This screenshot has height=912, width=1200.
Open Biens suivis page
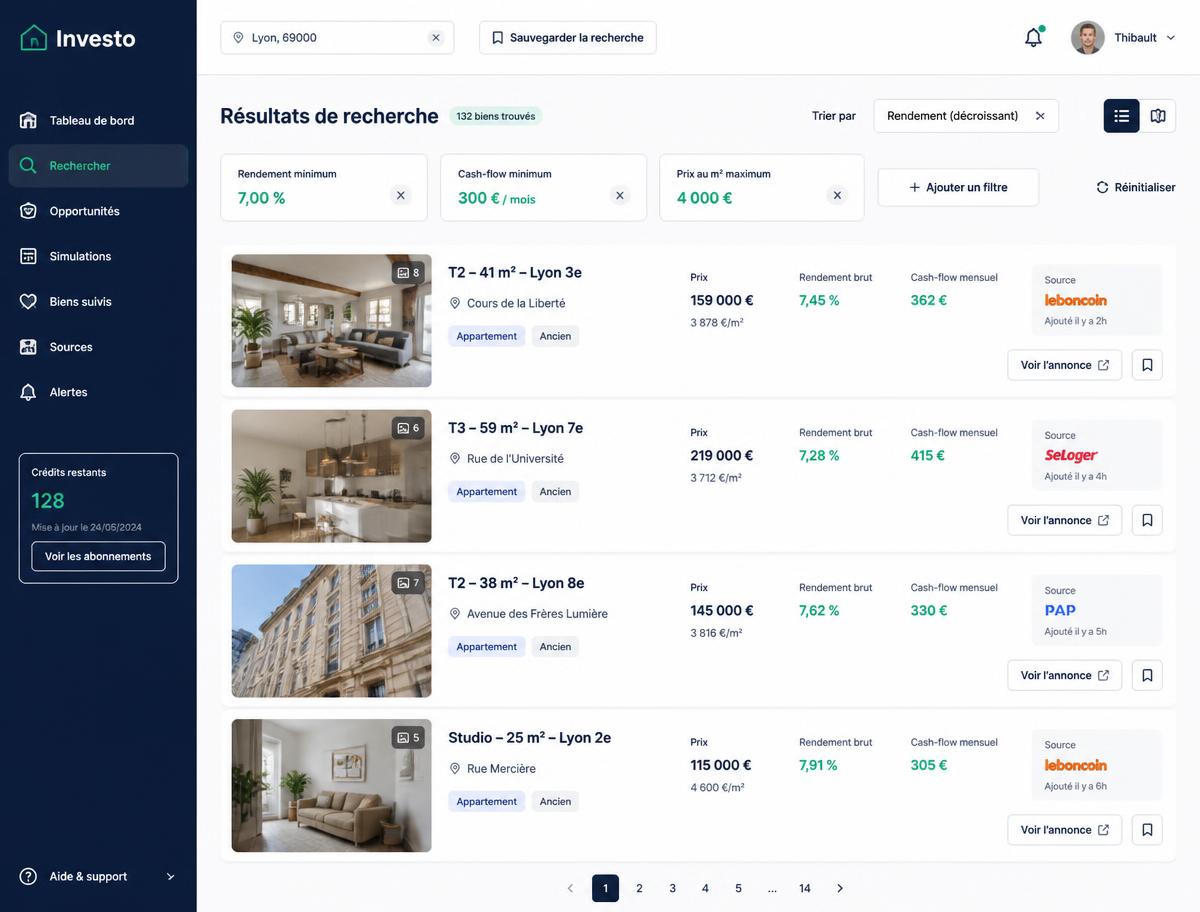pyautogui.click(x=98, y=301)
